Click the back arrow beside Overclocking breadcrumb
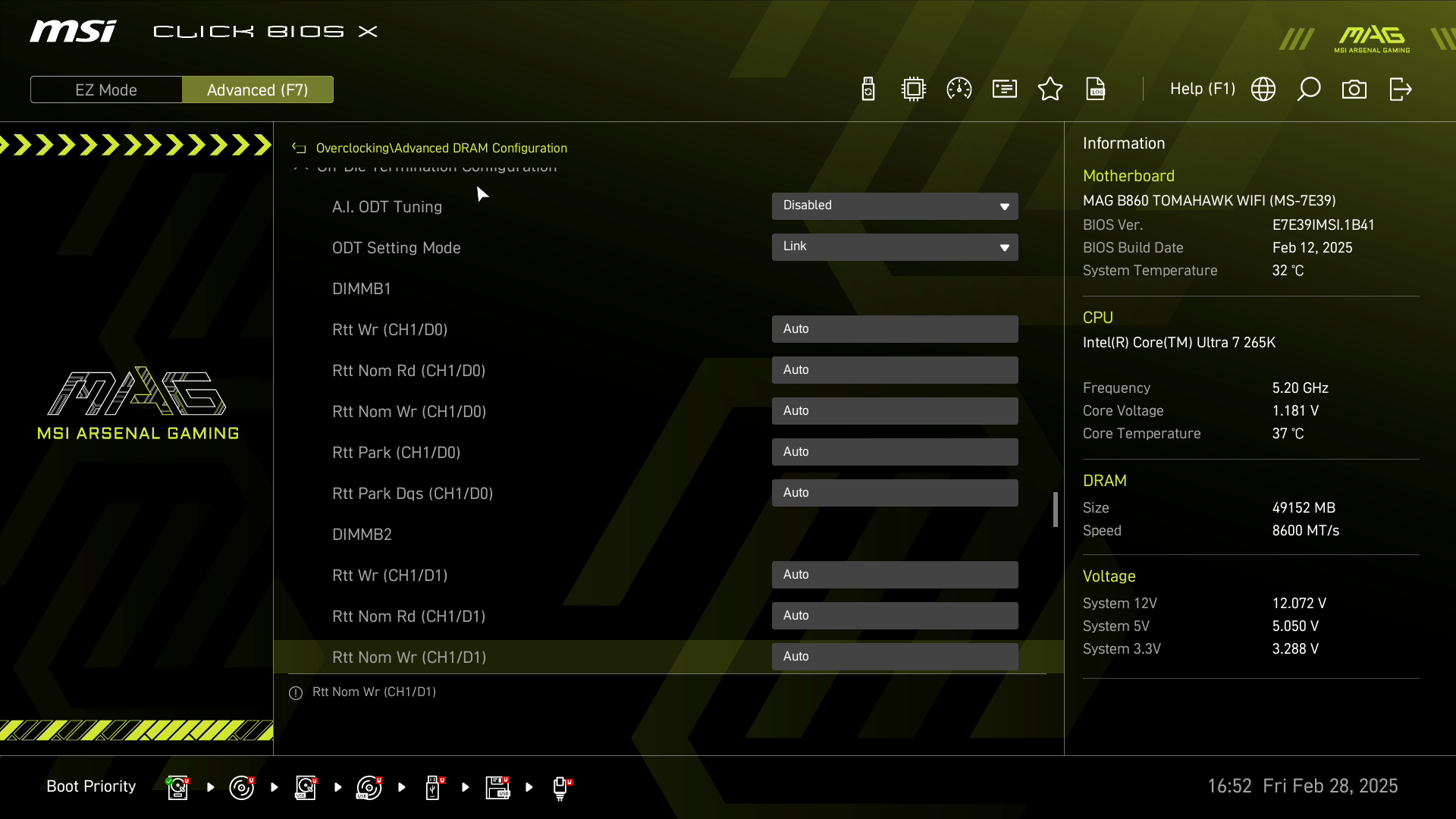This screenshot has width=1456, height=819. point(299,149)
